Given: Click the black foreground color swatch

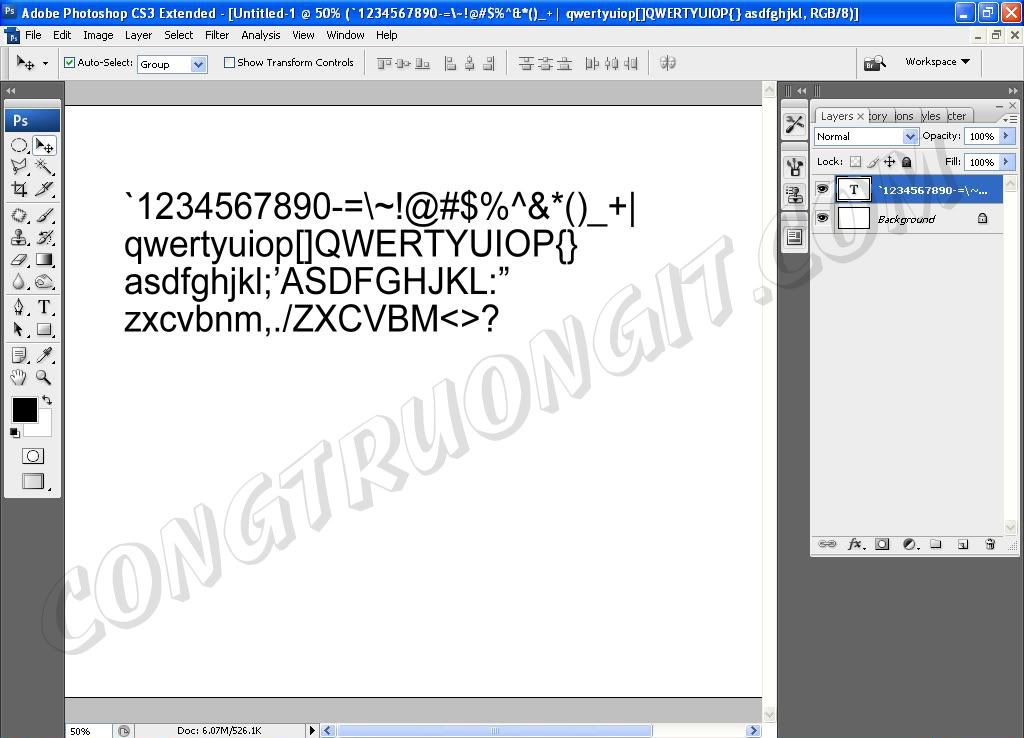Looking at the screenshot, I should [24, 409].
